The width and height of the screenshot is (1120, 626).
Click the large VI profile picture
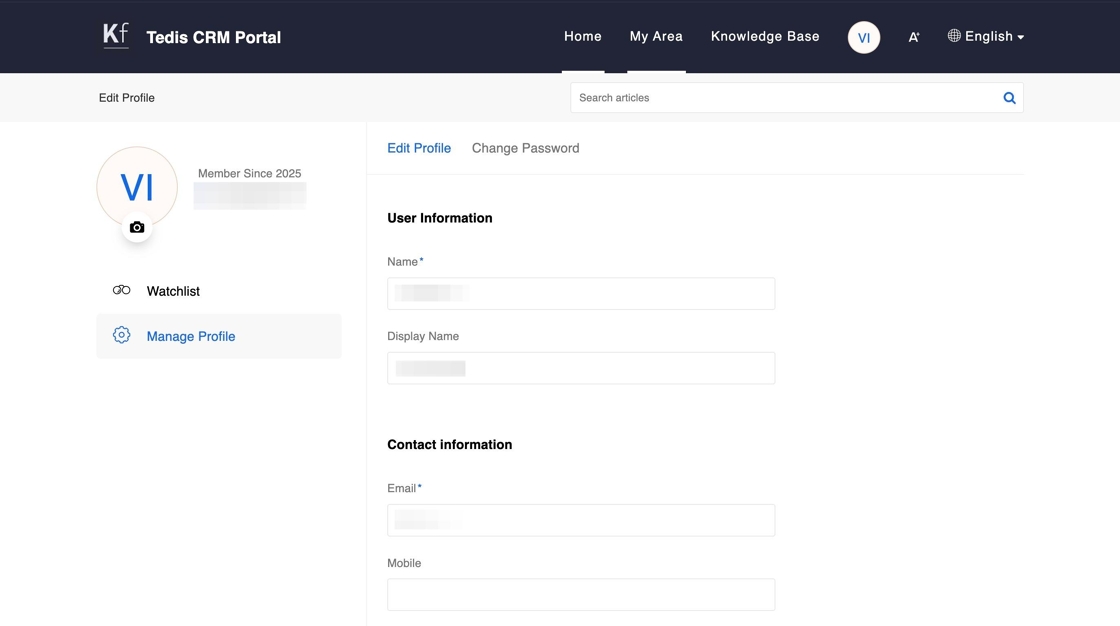coord(137,186)
